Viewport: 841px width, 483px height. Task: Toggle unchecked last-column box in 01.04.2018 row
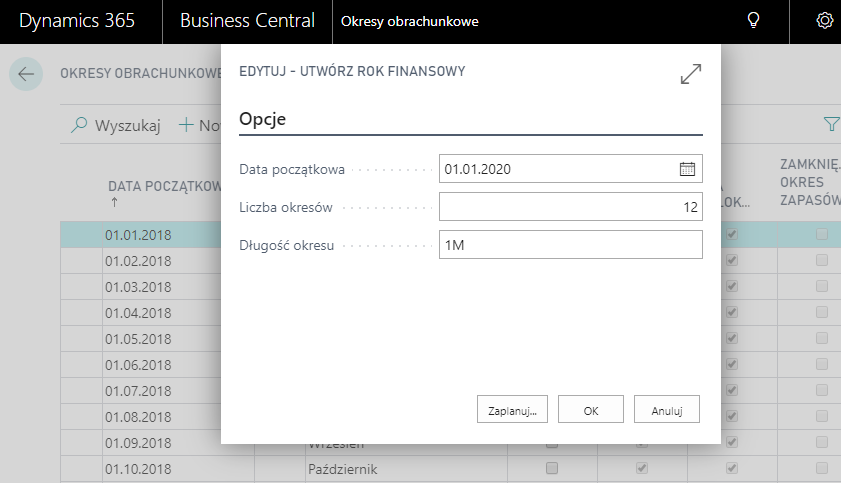[822, 312]
